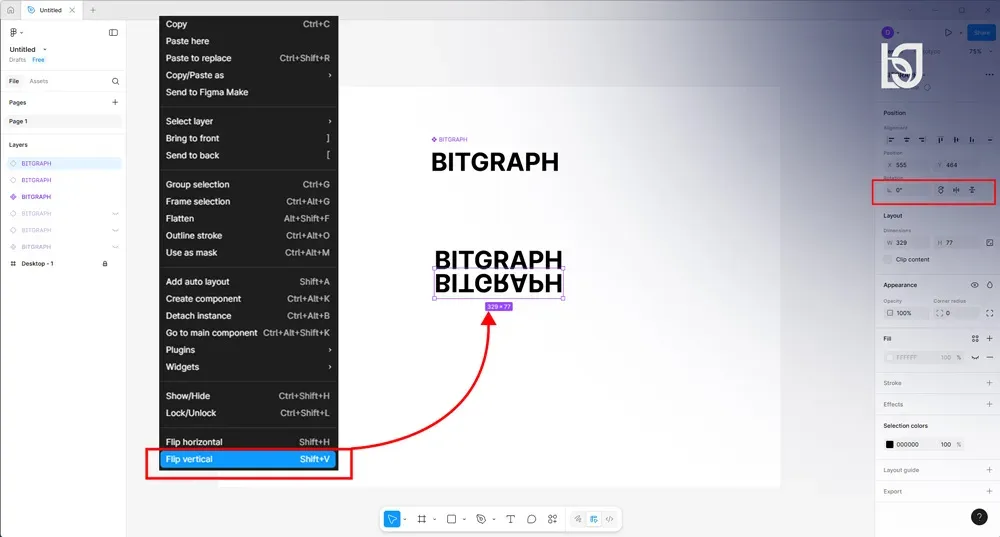Open the Untitled file name dropdown
This screenshot has height=537, width=1000.
point(45,49)
